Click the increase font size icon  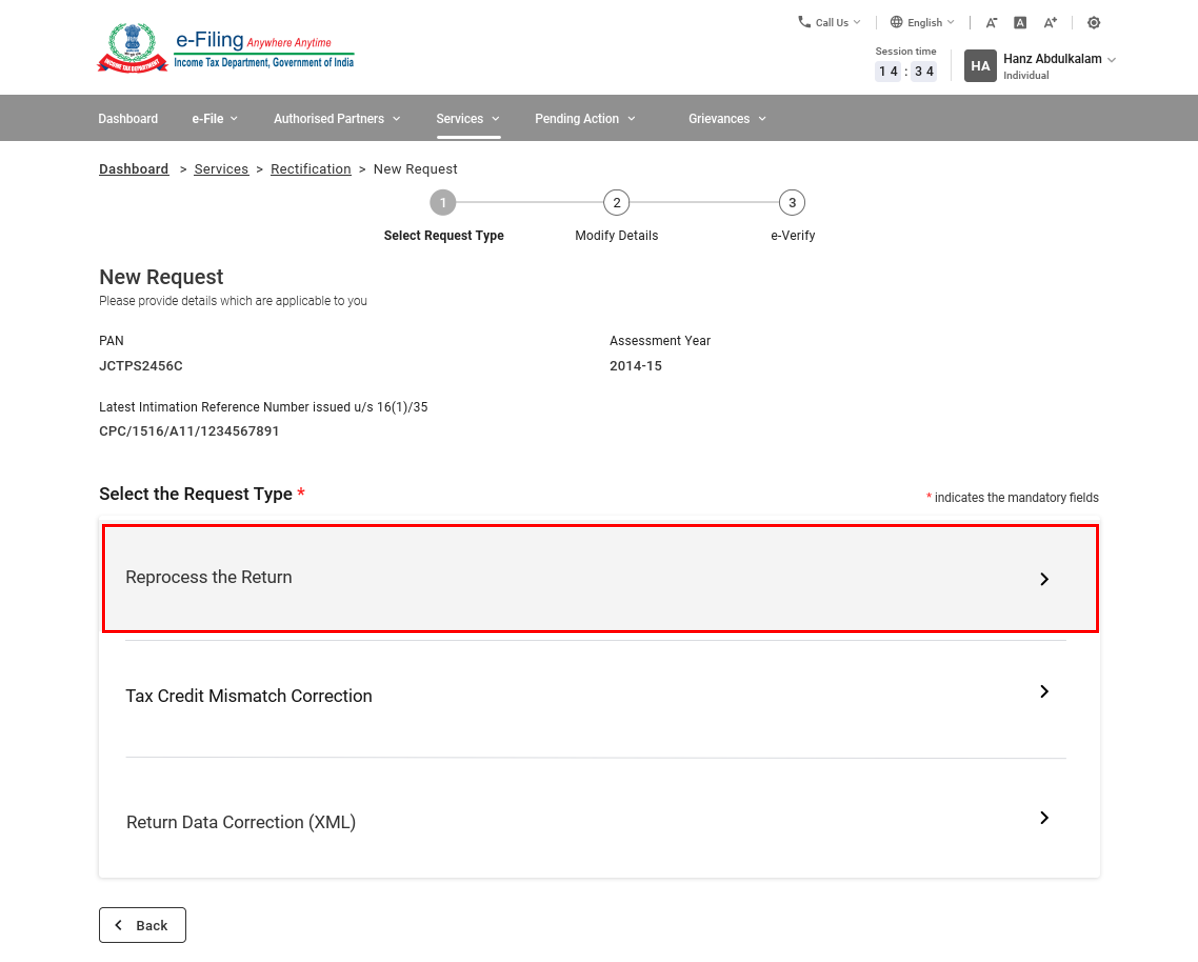(x=1050, y=23)
